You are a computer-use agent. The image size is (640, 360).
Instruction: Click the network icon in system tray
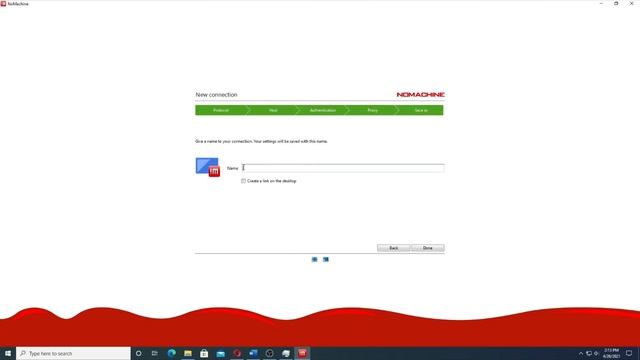point(589,353)
